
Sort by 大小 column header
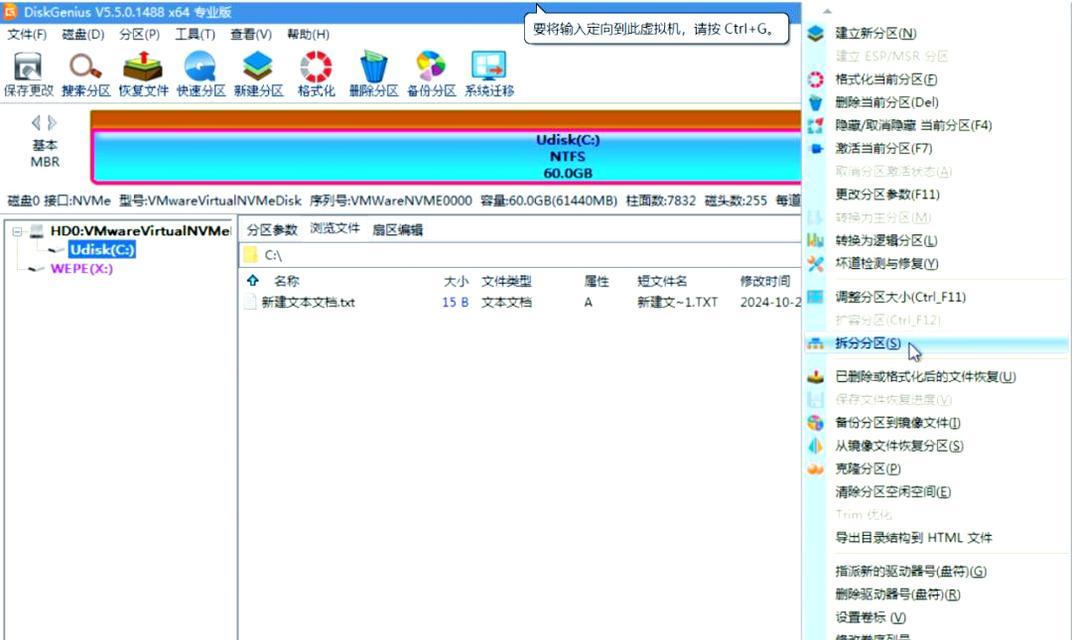tap(455, 281)
